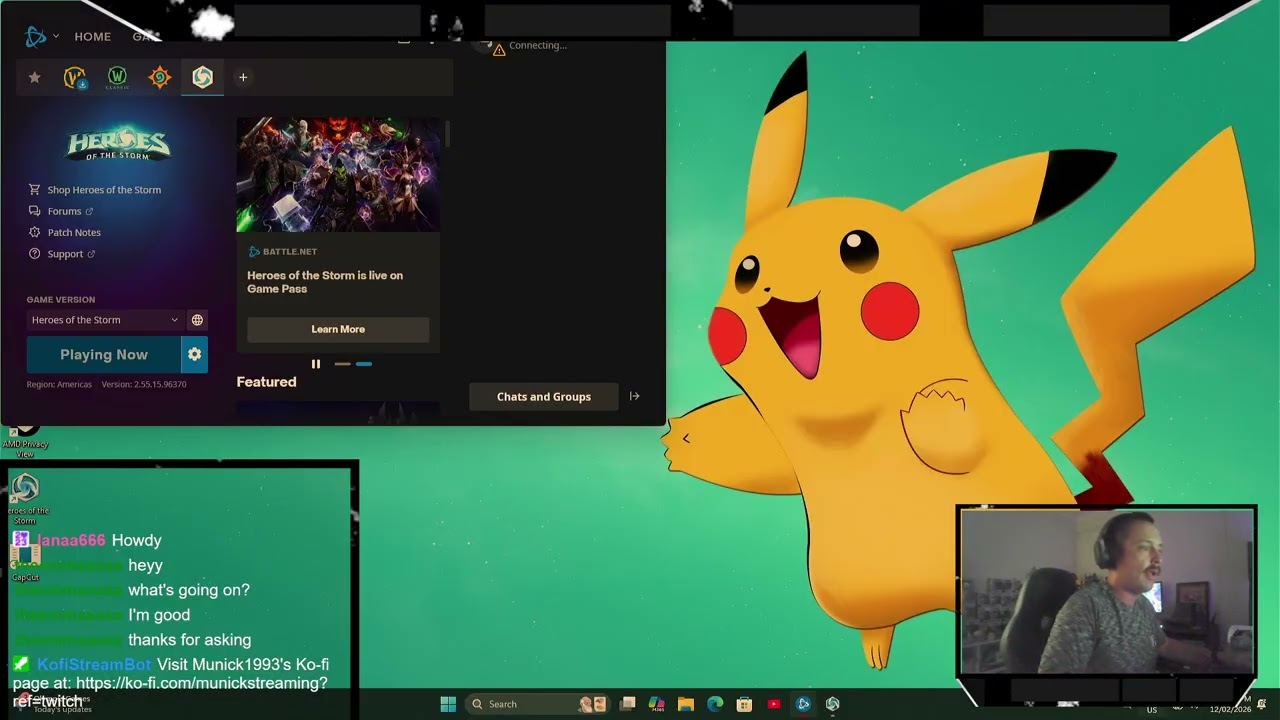Open the red YouTube taskbar app
This screenshot has width=1280, height=720.
(773, 704)
